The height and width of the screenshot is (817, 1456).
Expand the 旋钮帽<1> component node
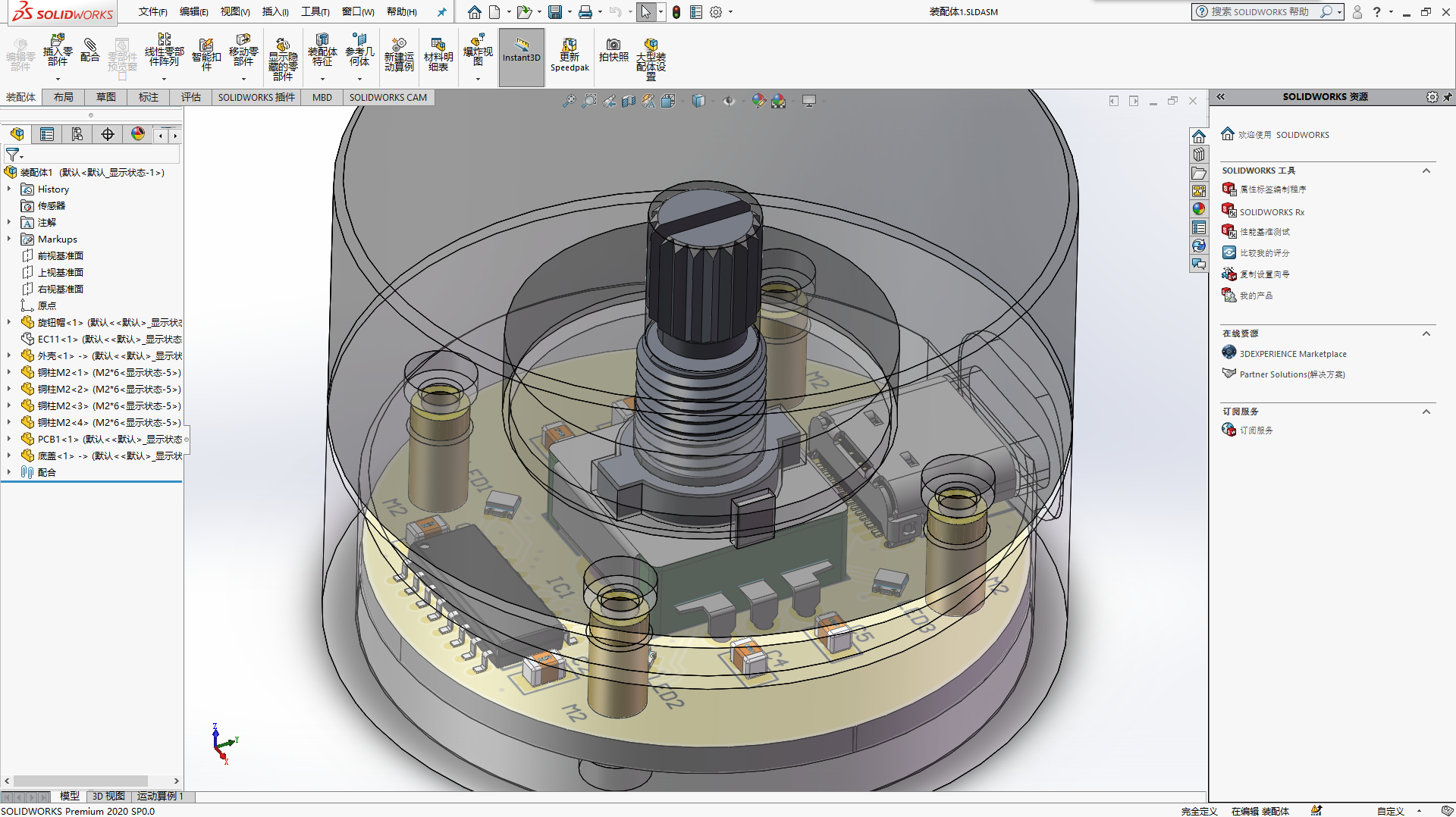click(x=9, y=322)
